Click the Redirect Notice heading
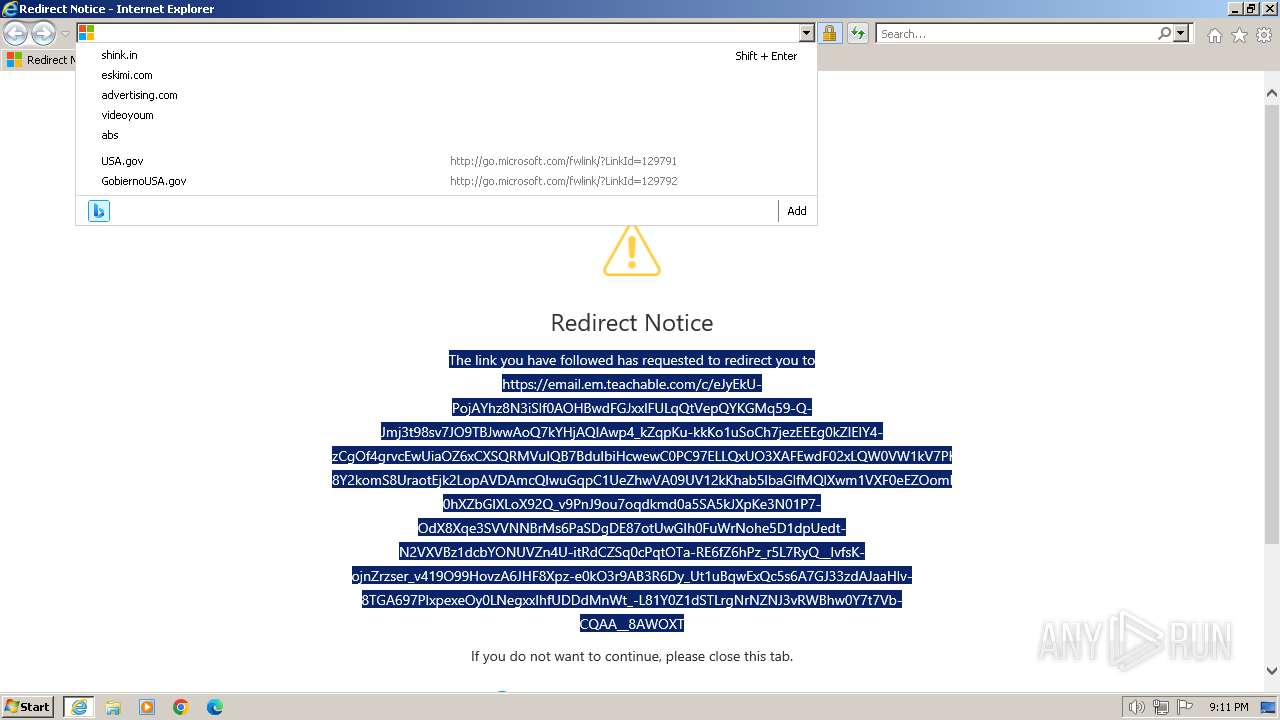This screenshot has width=1280, height=720. [x=632, y=323]
